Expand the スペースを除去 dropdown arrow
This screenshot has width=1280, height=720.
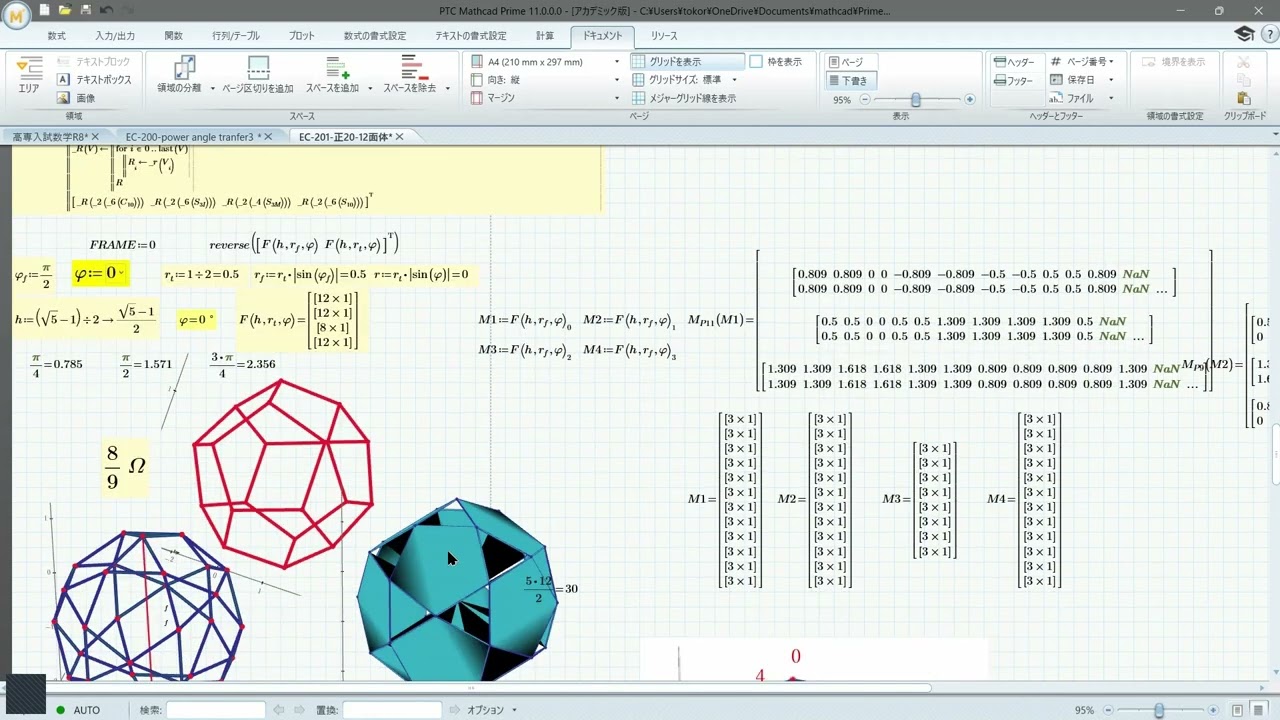click(447, 88)
